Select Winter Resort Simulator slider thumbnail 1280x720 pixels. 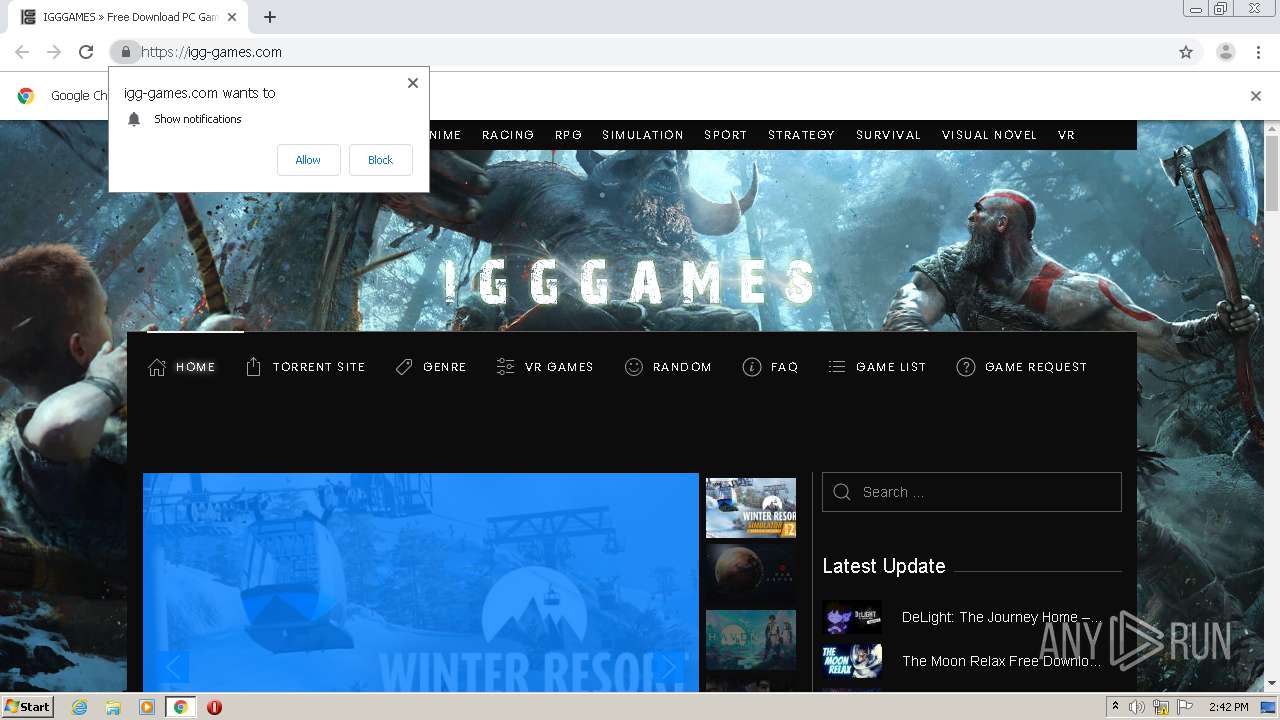tap(751, 508)
